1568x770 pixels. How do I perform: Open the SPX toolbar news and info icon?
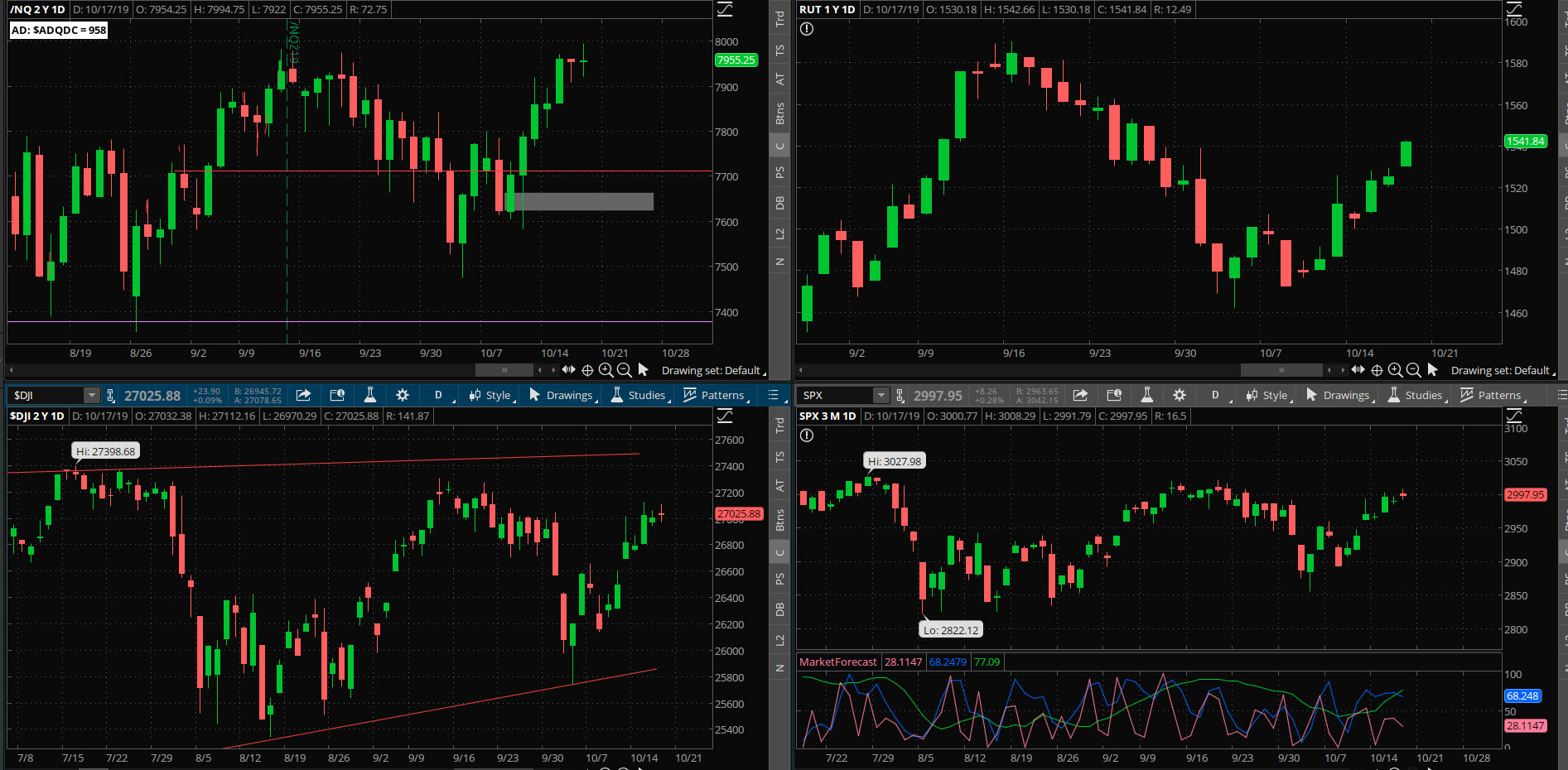click(1114, 395)
